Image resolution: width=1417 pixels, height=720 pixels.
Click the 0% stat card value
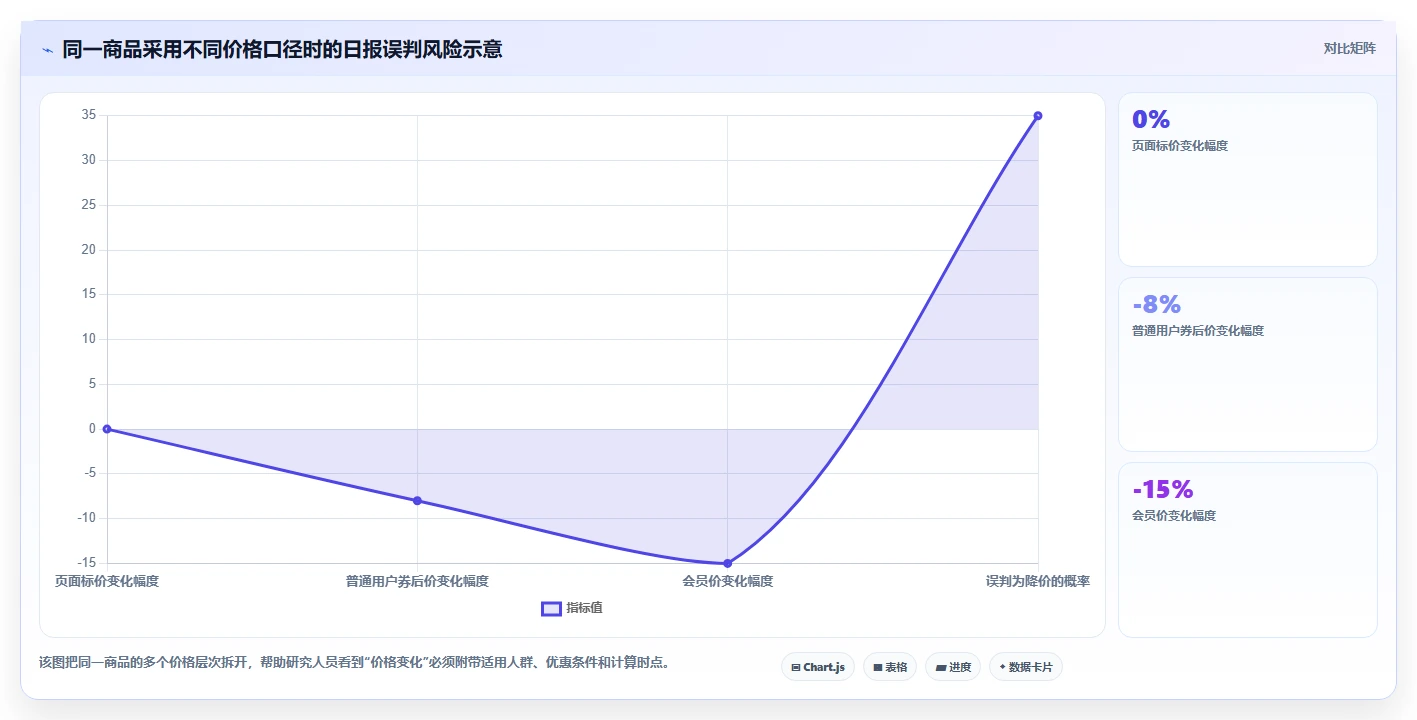(x=1151, y=119)
